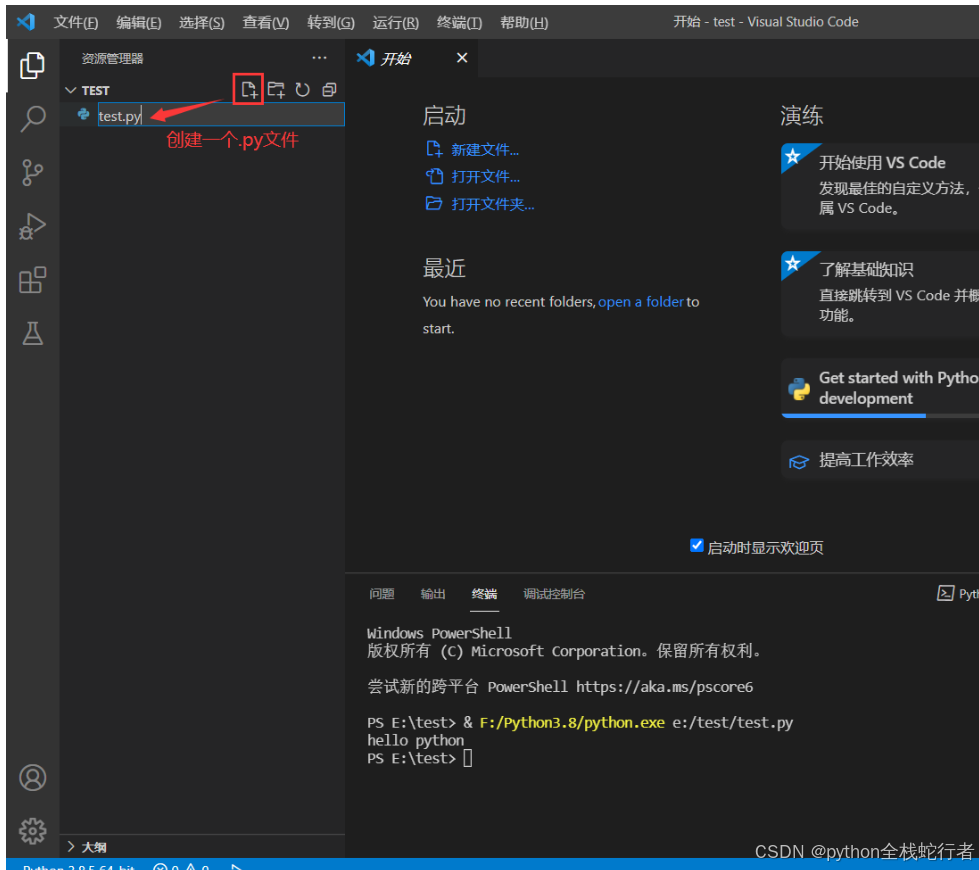Click the 'open a folder' link
This screenshot has width=979, height=870.
[x=641, y=302]
